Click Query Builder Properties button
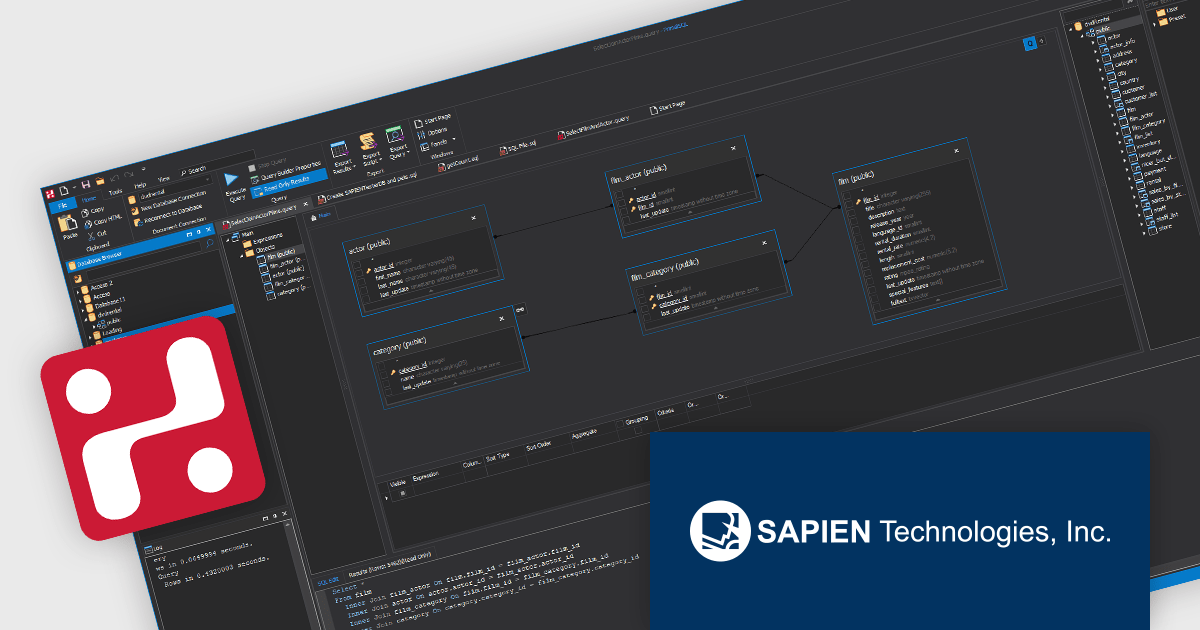Viewport: 1200px width, 630px height. tap(288, 170)
